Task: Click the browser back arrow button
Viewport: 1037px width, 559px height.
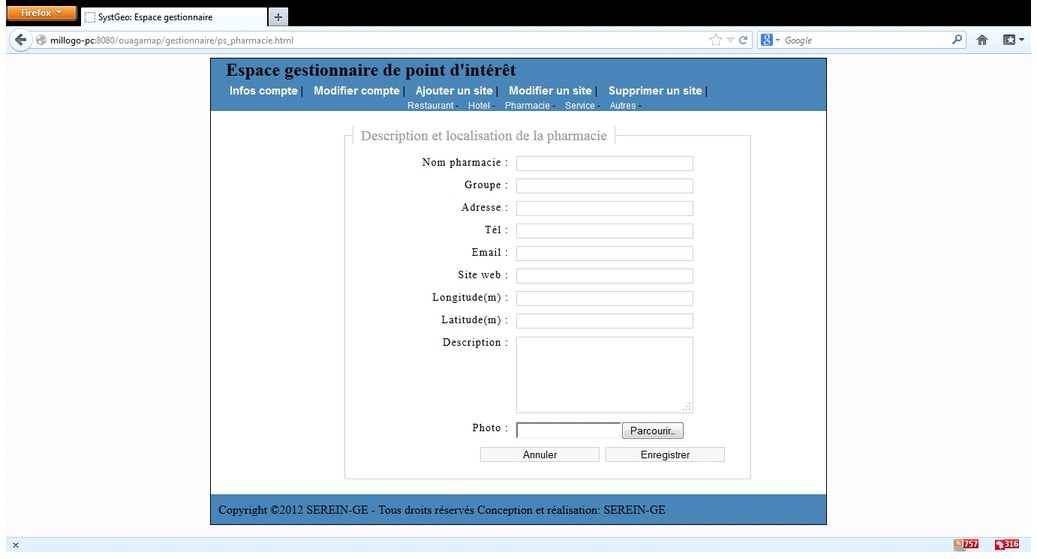Action: click(x=21, y=40)
